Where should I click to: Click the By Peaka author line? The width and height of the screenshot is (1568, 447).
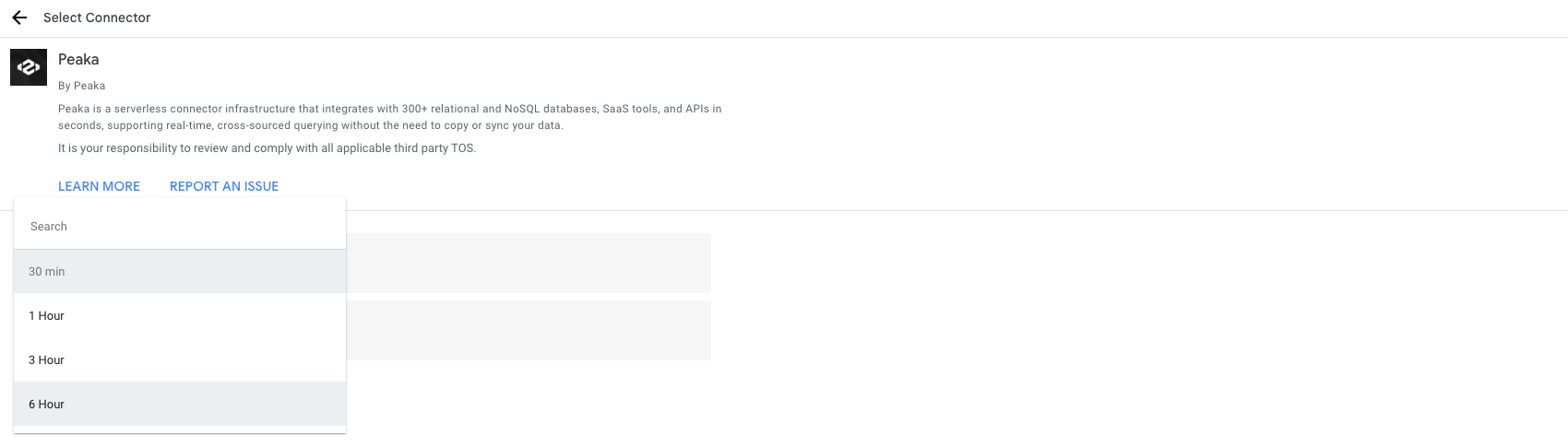tap(81, 86)
